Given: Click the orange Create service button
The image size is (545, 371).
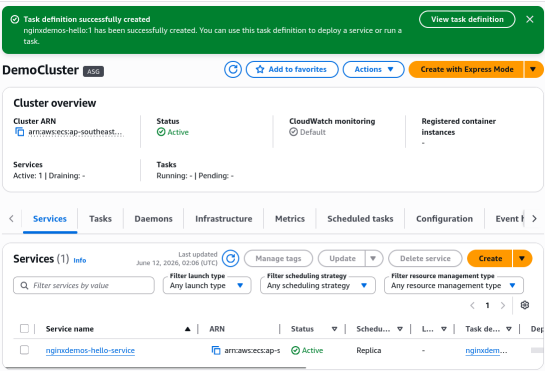Looking at the screenshot, I should 490,258.
